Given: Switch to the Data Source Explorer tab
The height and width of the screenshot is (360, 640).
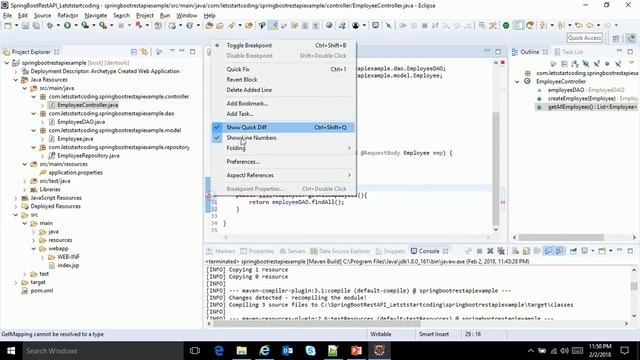Looking at the screenshot, I should point(340,251).
